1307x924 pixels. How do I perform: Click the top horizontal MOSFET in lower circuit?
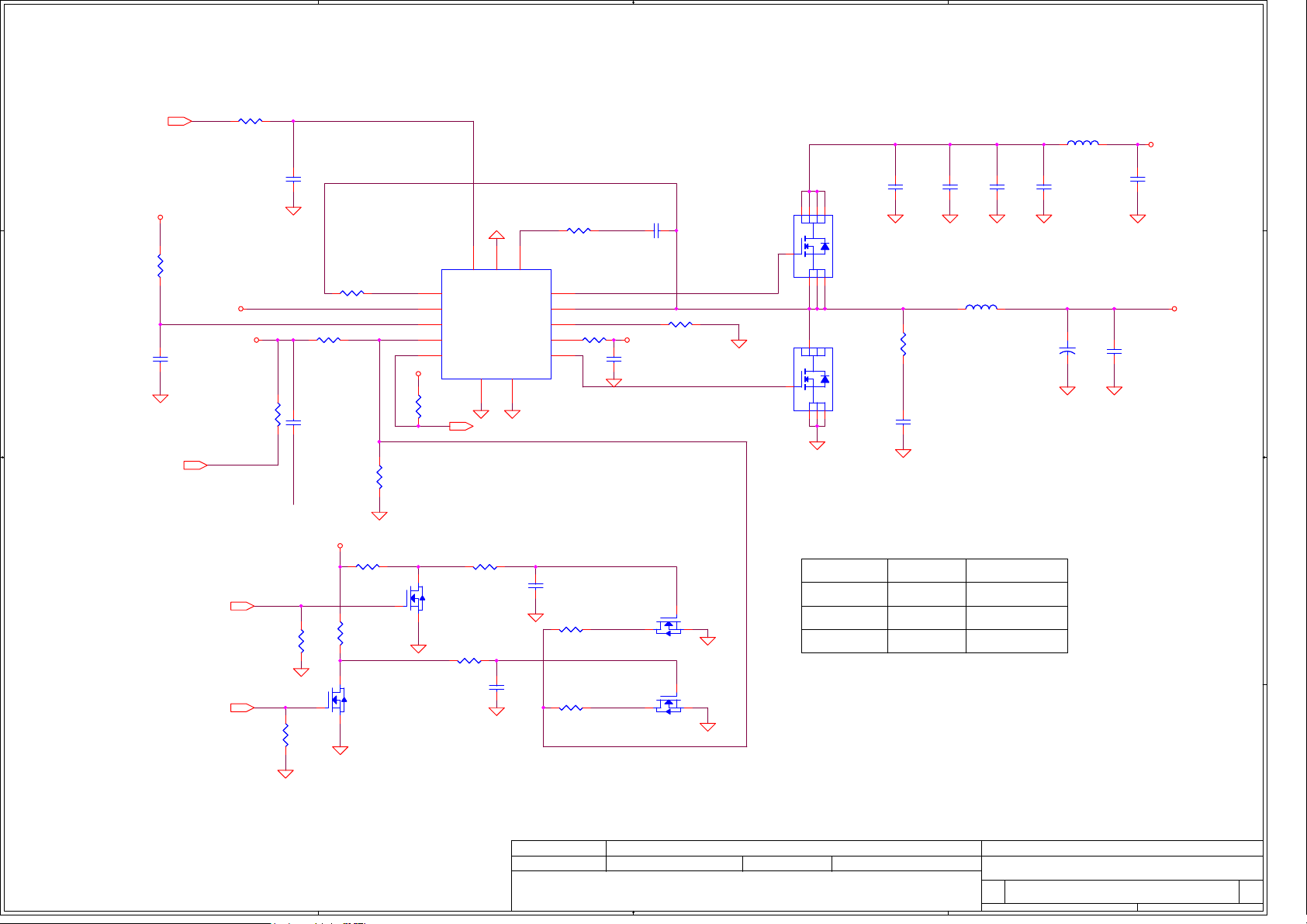[x=668, y=627]
